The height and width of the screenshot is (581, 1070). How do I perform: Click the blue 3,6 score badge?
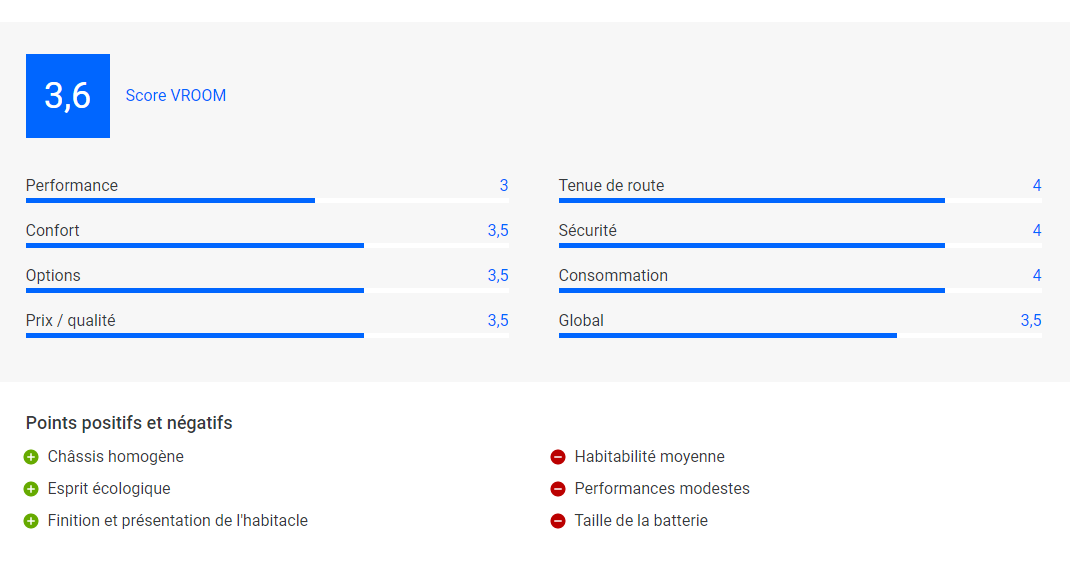pos(68,96)
